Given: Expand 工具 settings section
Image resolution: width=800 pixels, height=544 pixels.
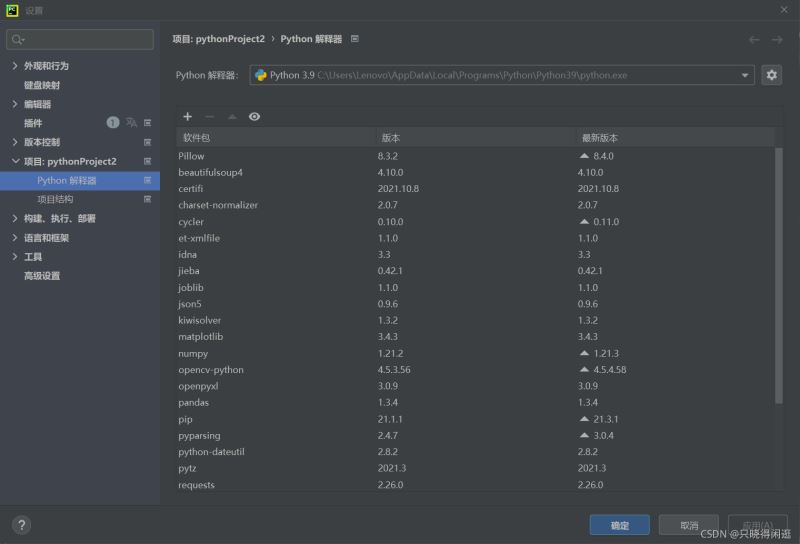Looking at the screenshot, I should point(15,257).
